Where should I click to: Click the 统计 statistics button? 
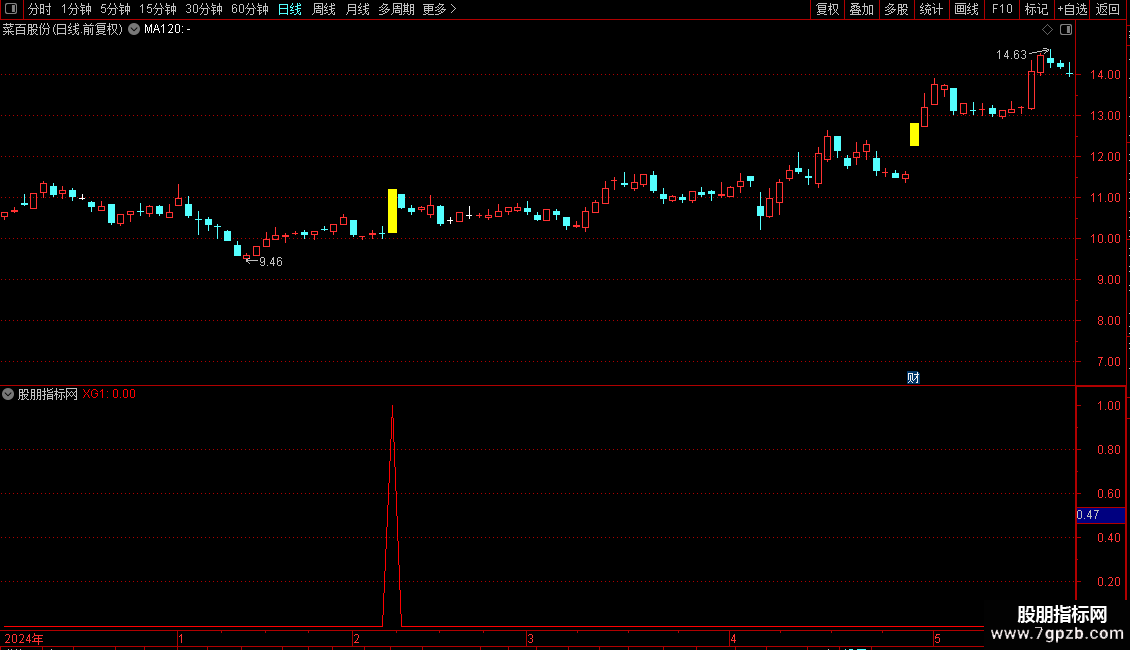point(931,9)
